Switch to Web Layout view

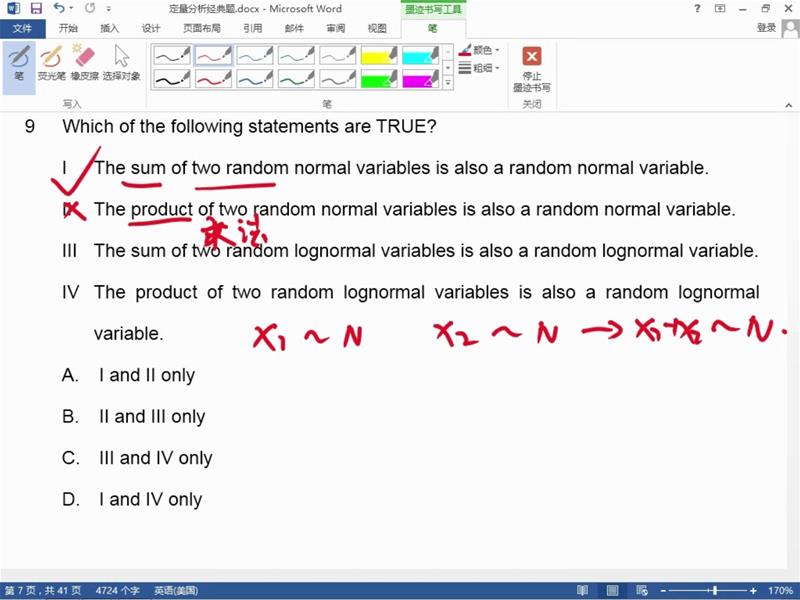[x=642, y=591]
